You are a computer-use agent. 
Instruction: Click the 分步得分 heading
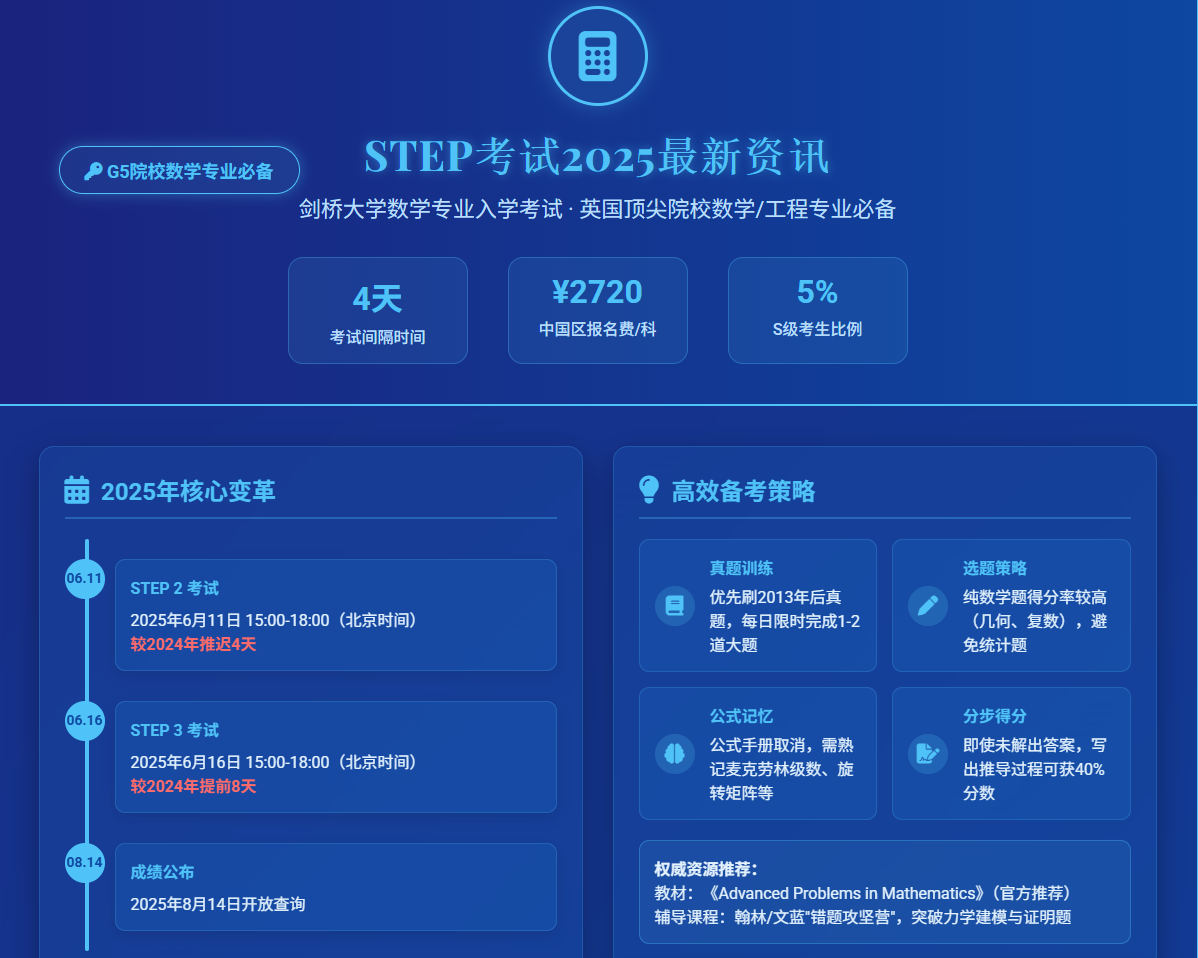coord(995,717)
